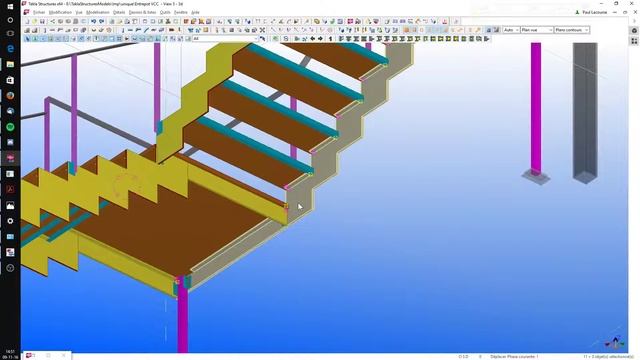
Task: Click the selection filter icon beside All dropdown
Action: click(x=262, y=38)
